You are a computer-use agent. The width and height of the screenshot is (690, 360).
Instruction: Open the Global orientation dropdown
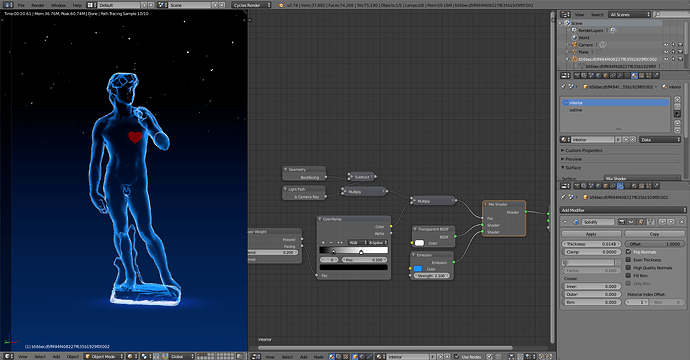click(x=182, y=356)
